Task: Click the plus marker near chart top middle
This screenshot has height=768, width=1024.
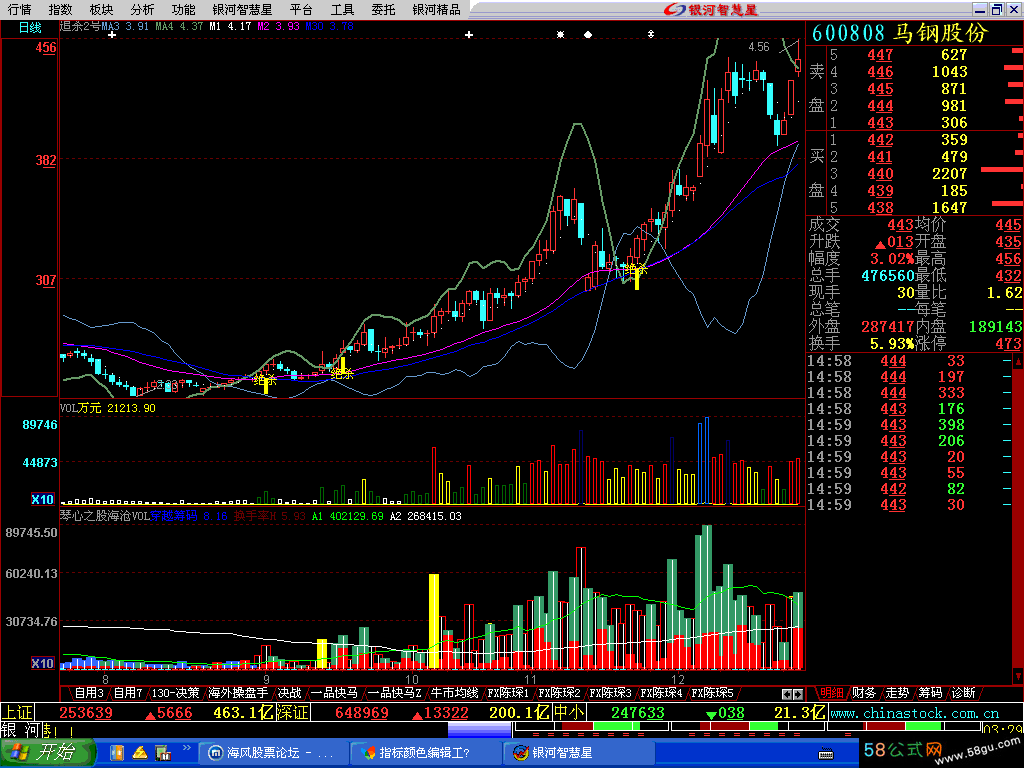Action: (469, 35)
